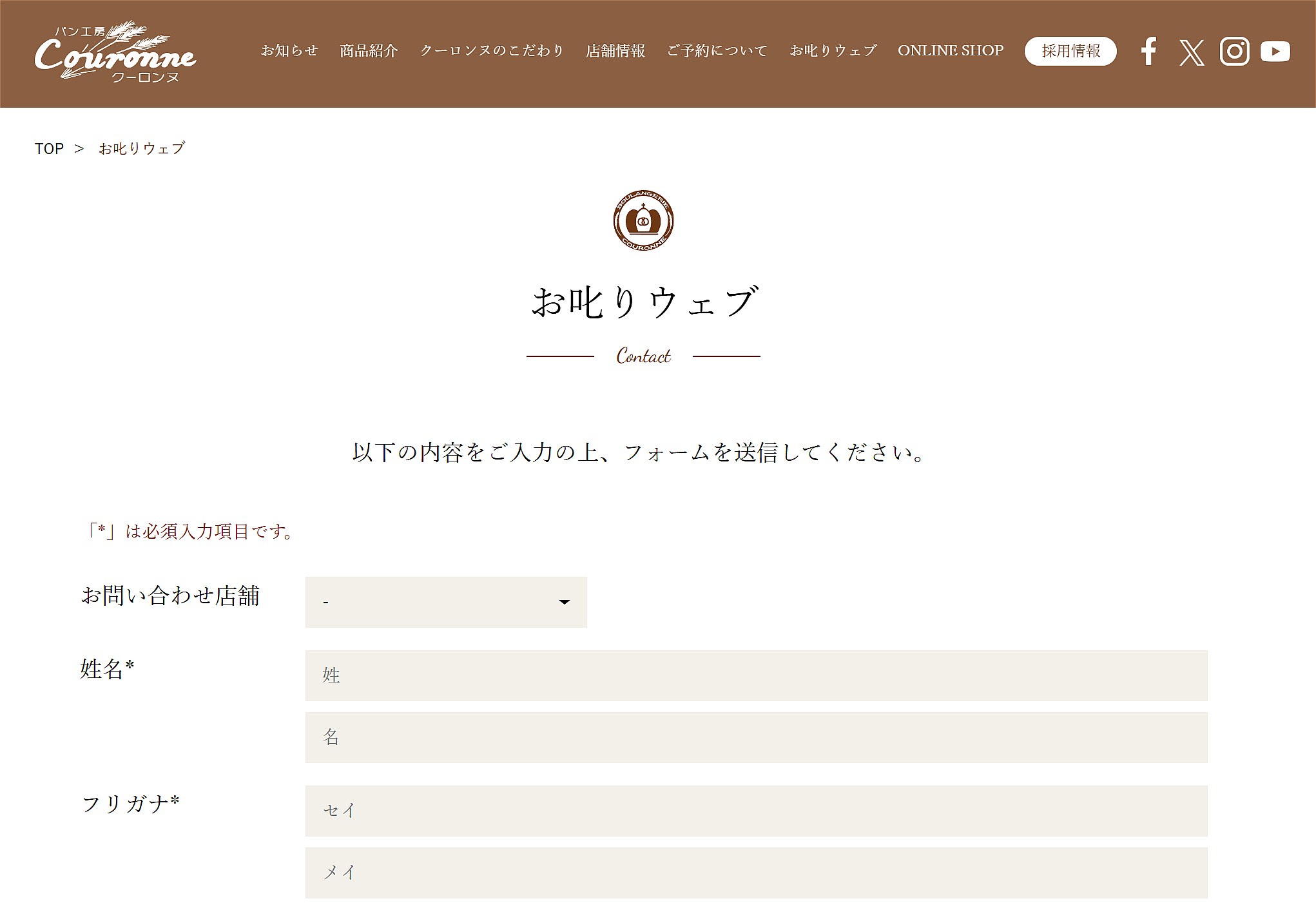Open the 商品紹介 menu item

[x=369, y=51]
